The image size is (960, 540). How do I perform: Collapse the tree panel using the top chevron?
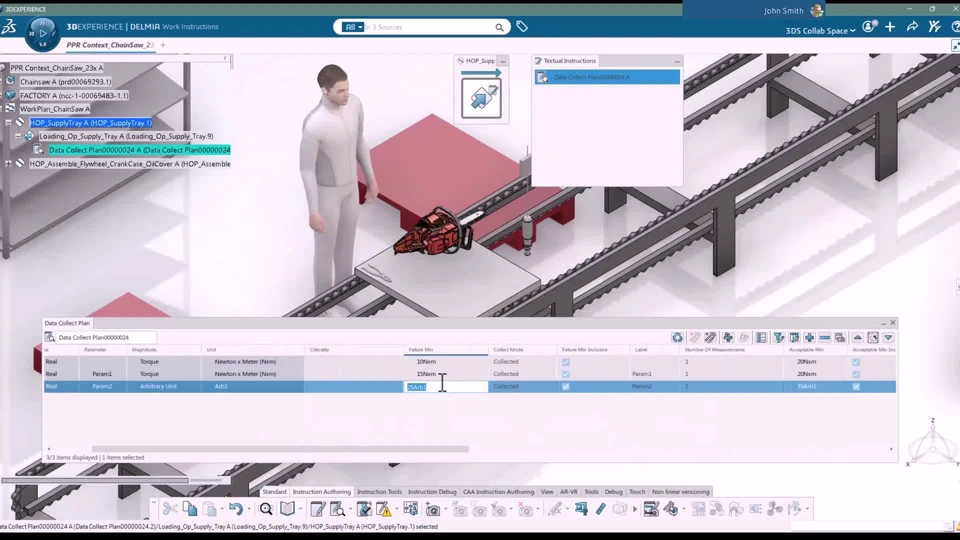click(x=225, y=58)
